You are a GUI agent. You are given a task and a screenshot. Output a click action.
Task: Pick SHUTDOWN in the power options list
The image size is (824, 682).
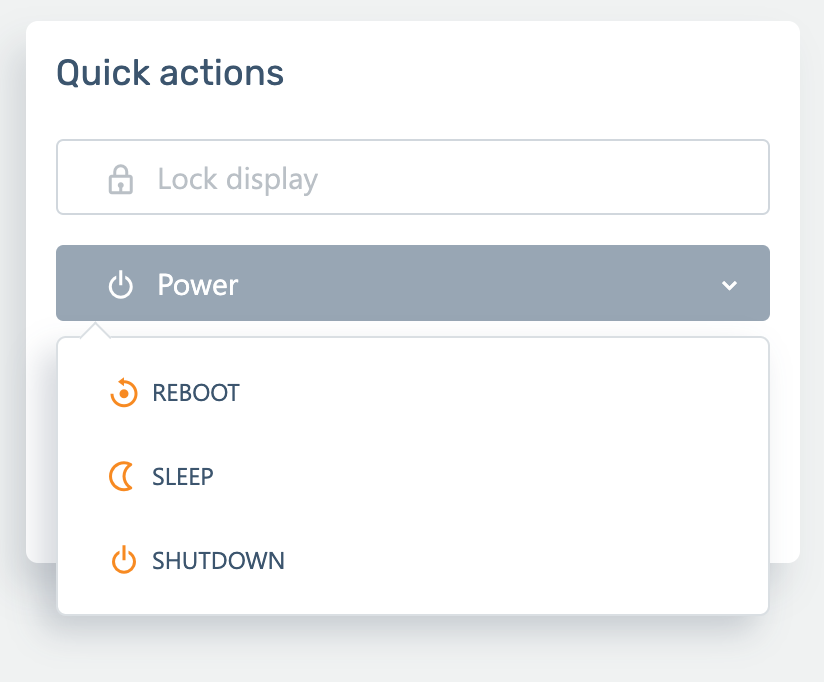(218, 561)
